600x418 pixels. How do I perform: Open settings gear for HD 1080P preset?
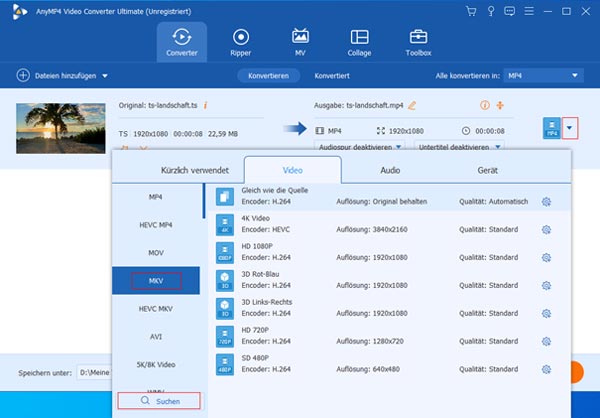click(546, 258)
